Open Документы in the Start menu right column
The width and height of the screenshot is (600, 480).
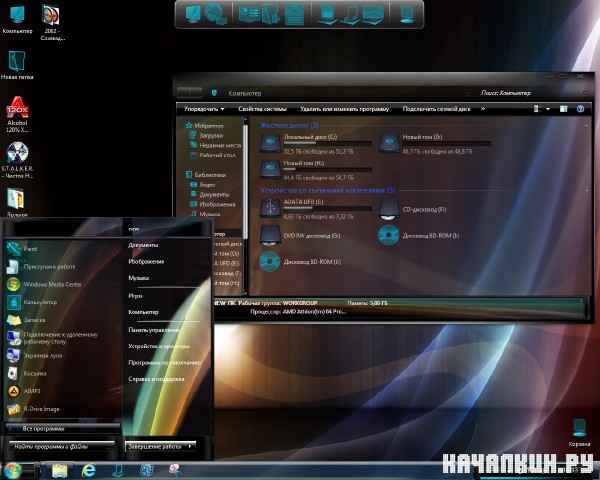tap(143, 245)
